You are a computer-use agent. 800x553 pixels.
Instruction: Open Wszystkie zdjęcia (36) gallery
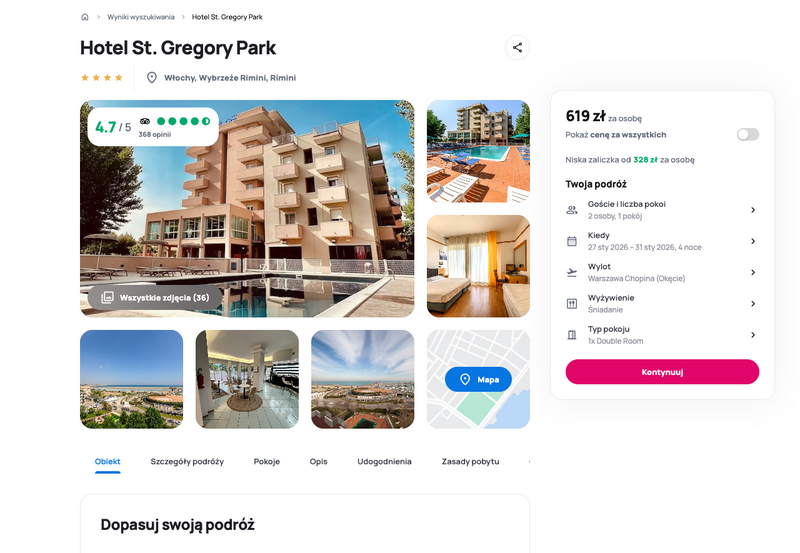(155, 297)
